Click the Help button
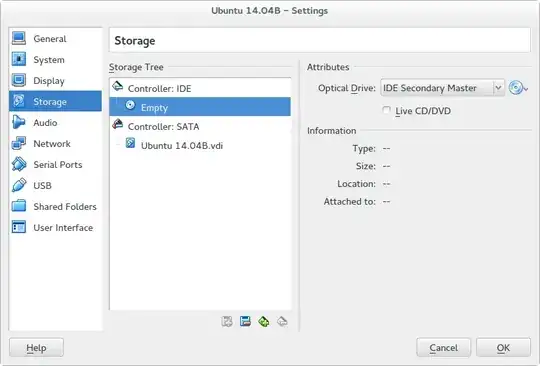 (x=36, y=348)
